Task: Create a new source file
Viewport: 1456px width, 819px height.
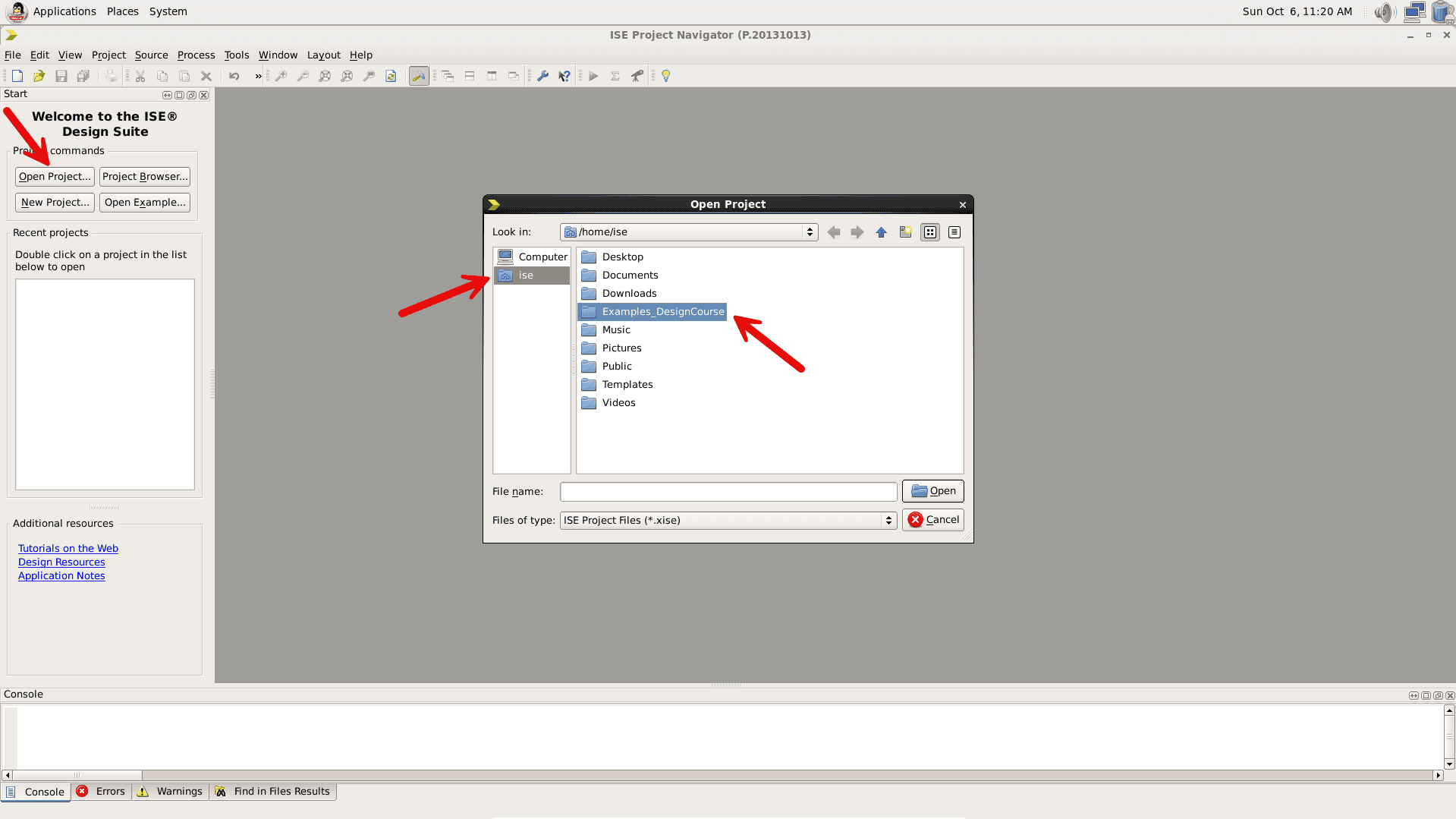Action: tap(17, 76)
